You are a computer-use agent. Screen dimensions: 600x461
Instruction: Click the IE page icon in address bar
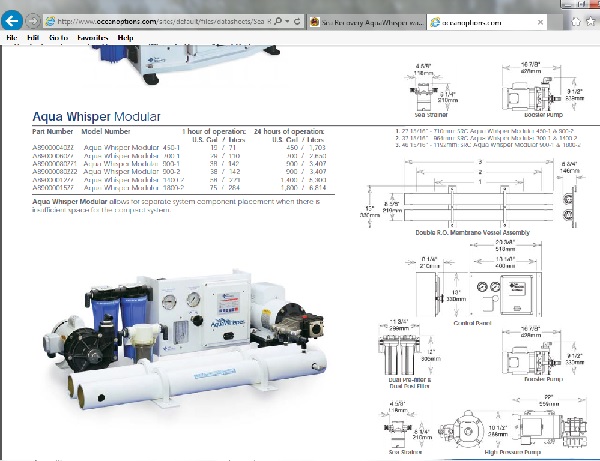(x=50, y=21)
